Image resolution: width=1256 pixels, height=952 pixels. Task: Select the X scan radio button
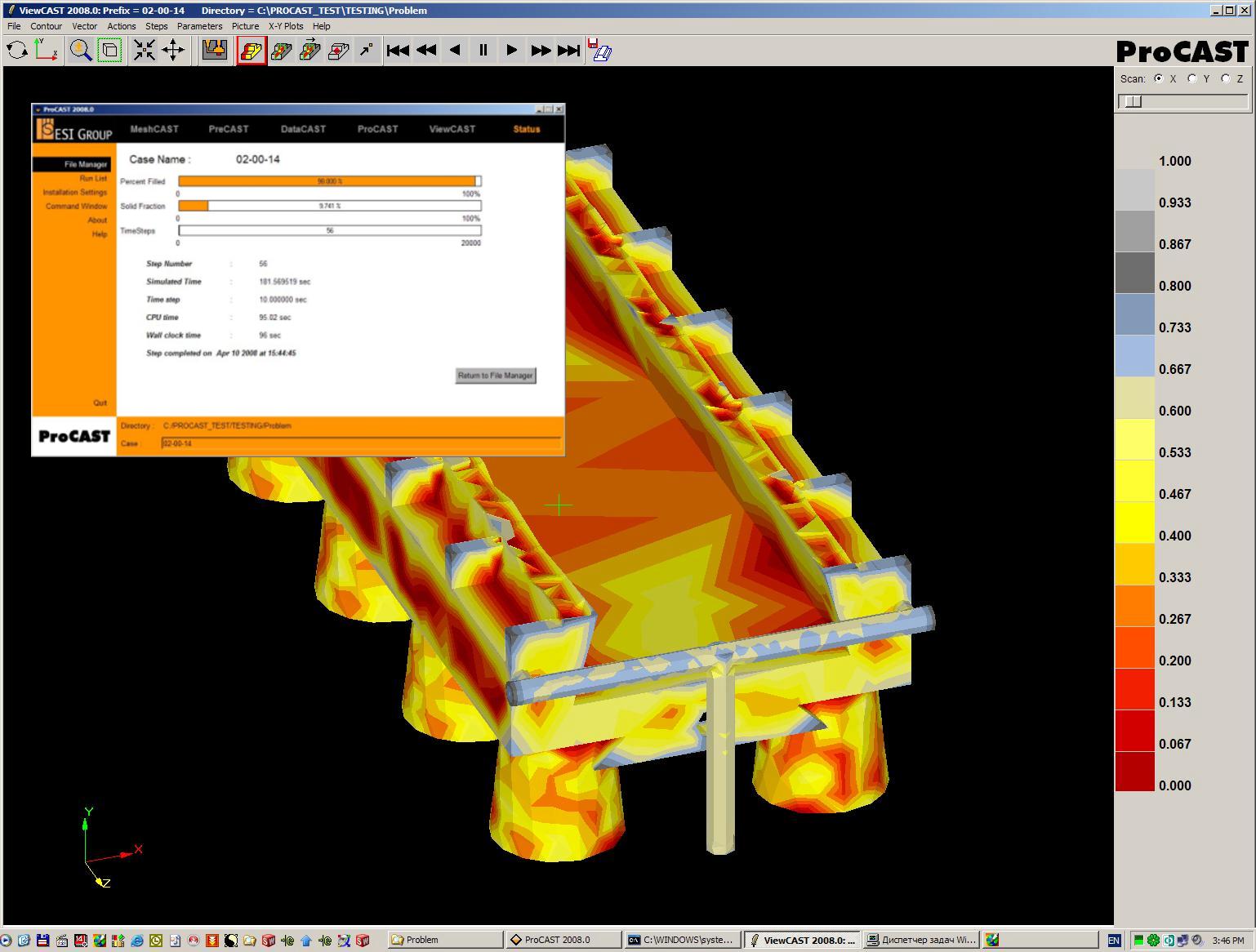[1158, 79]
